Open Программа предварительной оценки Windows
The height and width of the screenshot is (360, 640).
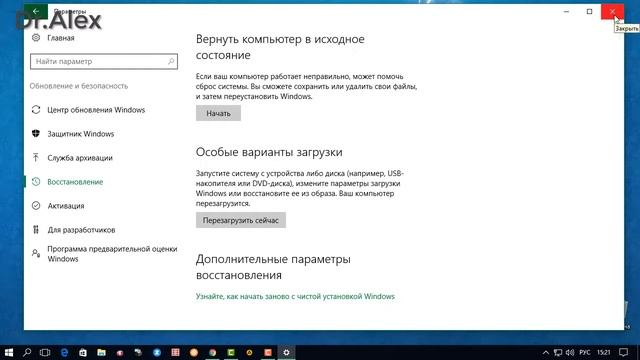pyautogui.click(x=104, y=254)
